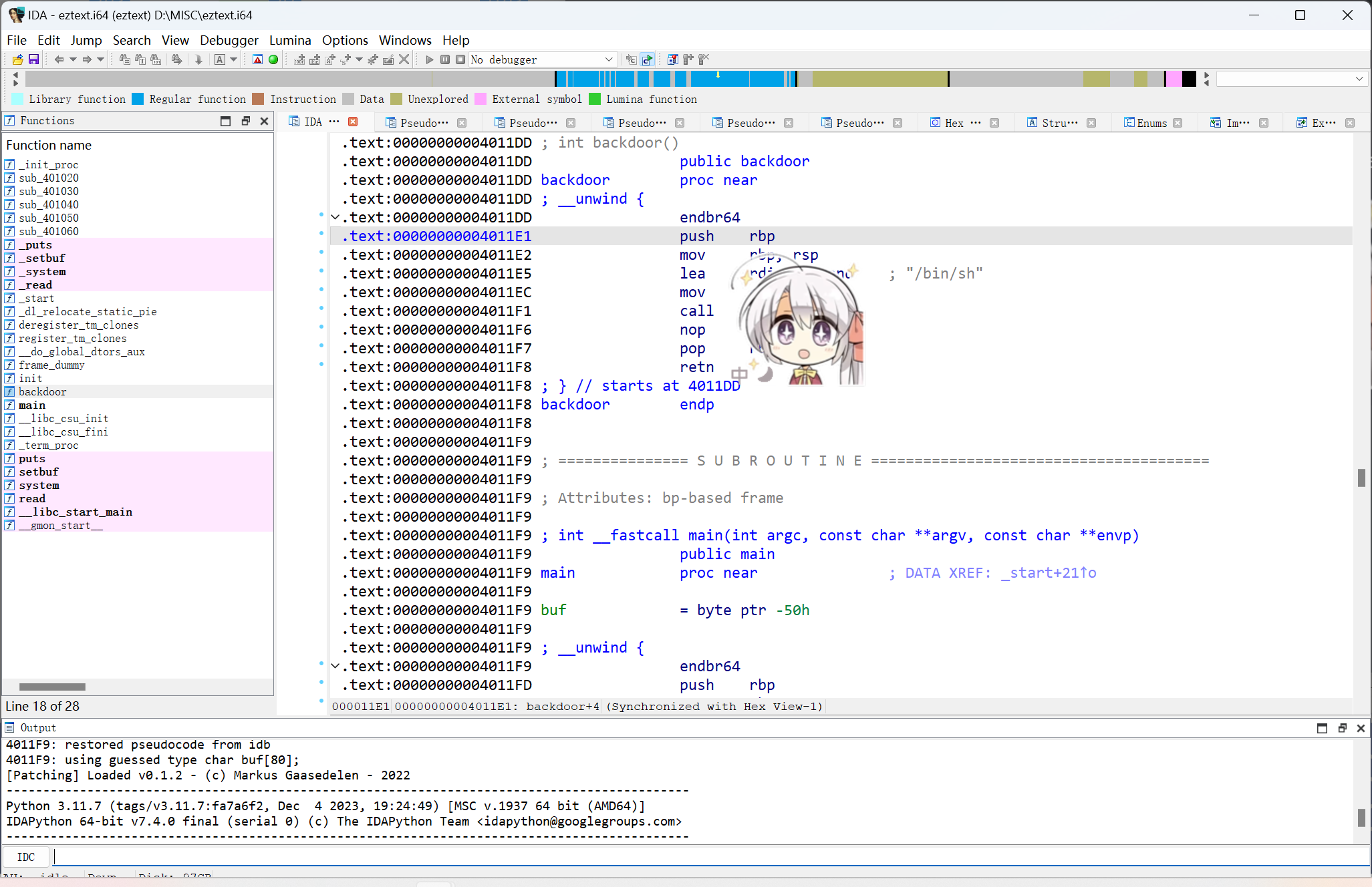Pause the debugger process
The height and width of the screenshot is (887, 1372).
coord(445,59)
